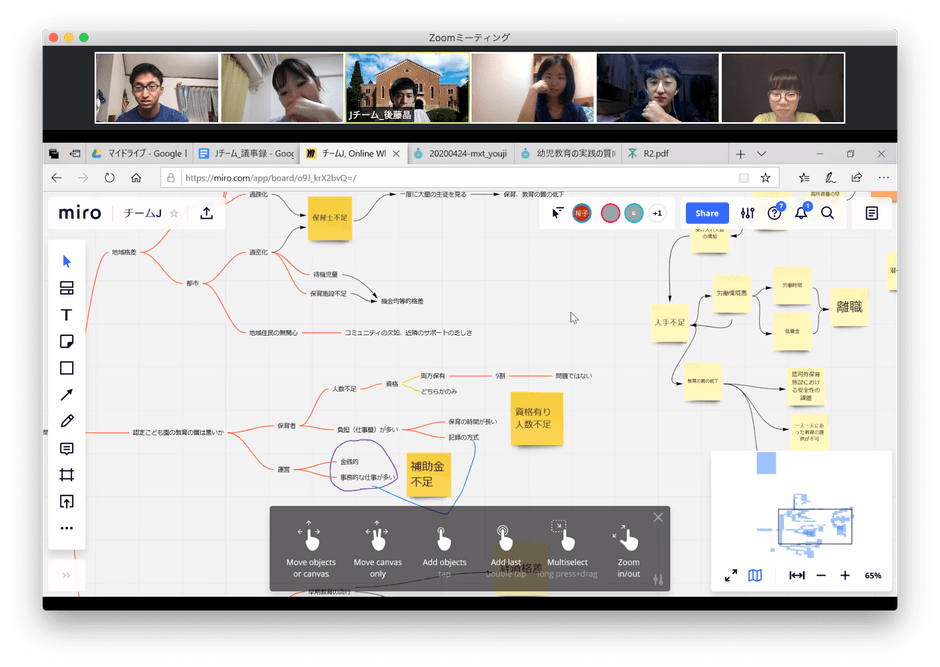Viewport: 940px width, 667px height.
Task: Select the Sticky note tool
Action: coord(67,342)
